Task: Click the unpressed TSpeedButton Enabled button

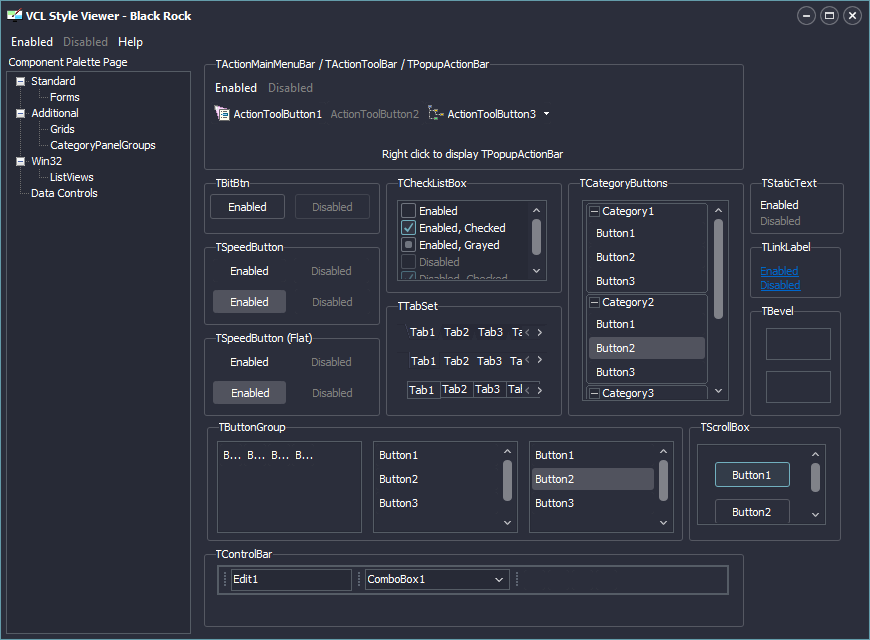Action: click(x=250, y=271)
